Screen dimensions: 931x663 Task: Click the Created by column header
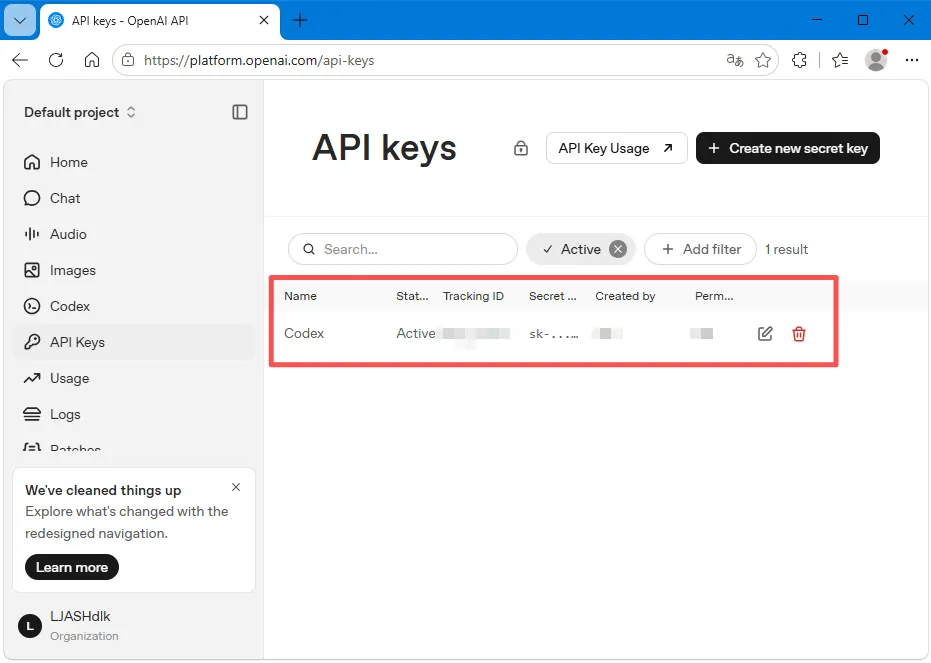tap(625, 296)
